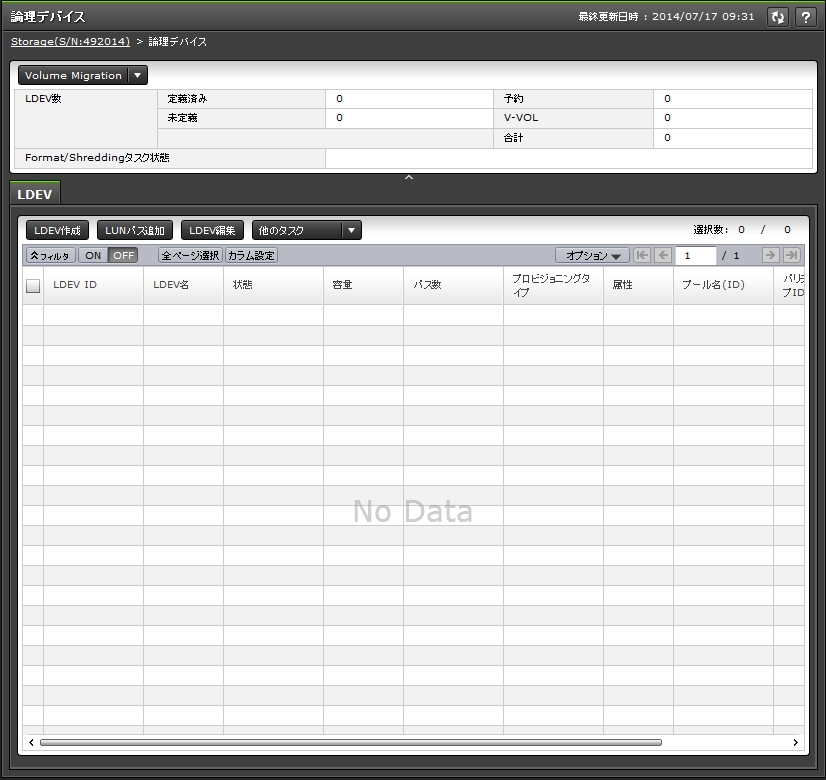
Task: Open the Storage(S/N:492014) breadcrumb link
Action: point(70,42)
